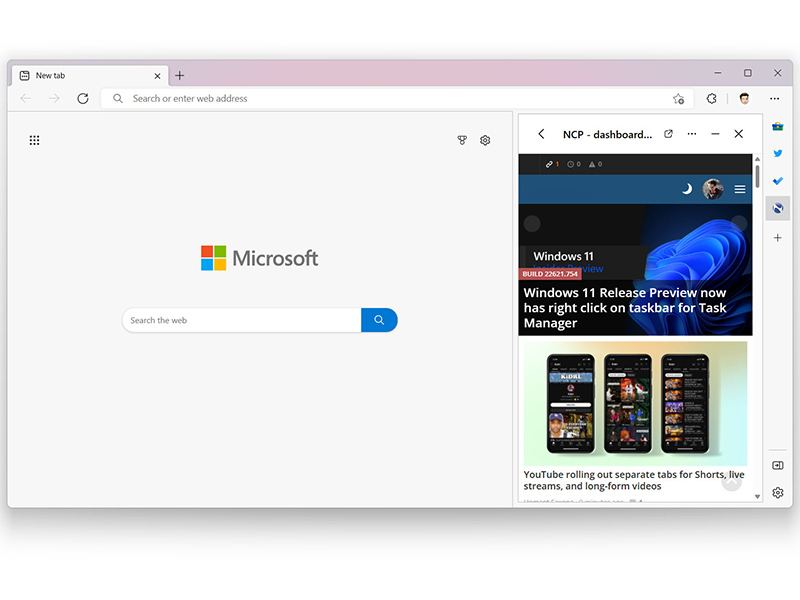Click the blue web search button
800x600 pixels.
379,320
